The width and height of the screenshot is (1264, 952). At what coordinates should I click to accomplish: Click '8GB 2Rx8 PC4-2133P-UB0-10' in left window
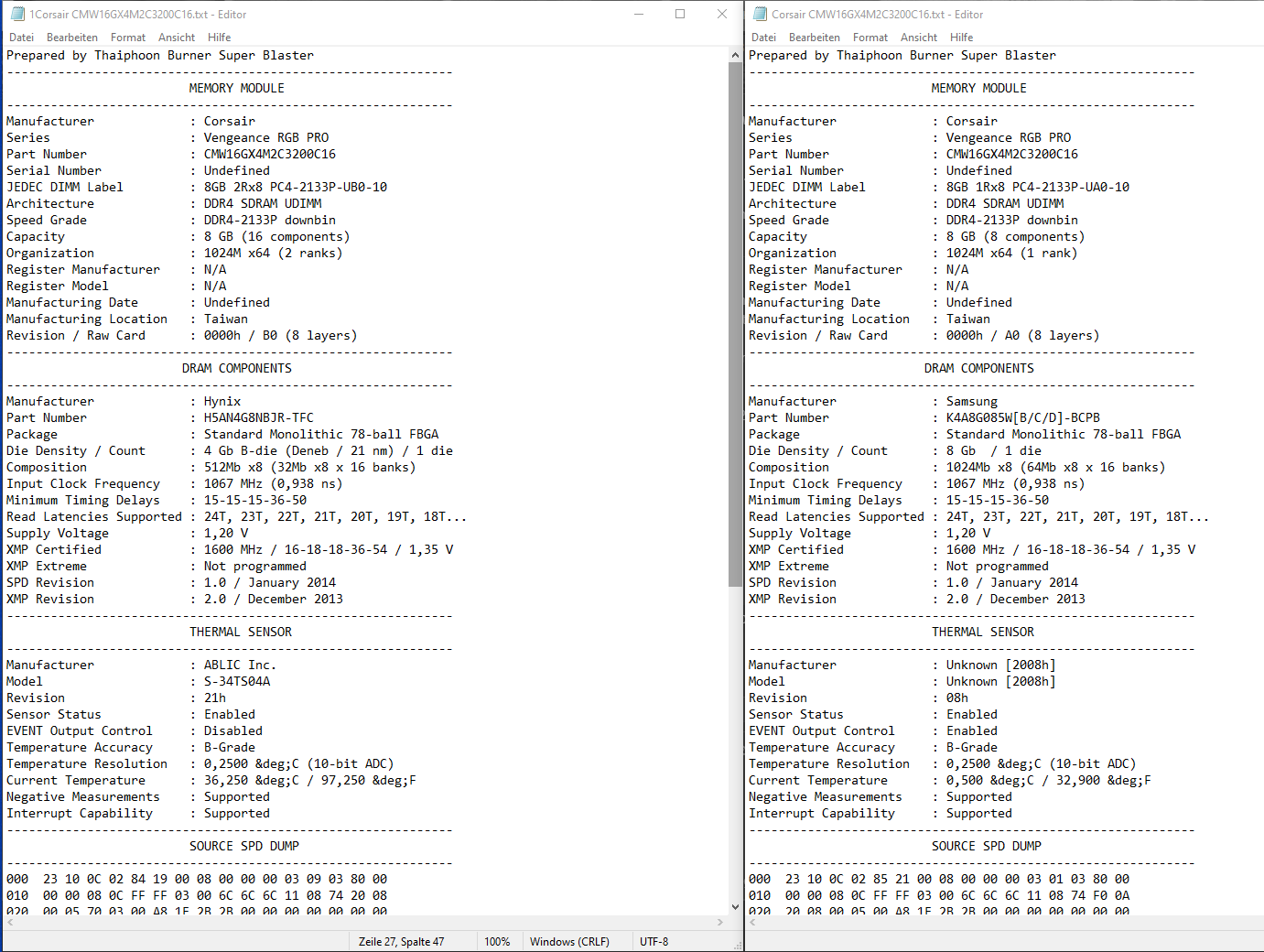(296, 187)
